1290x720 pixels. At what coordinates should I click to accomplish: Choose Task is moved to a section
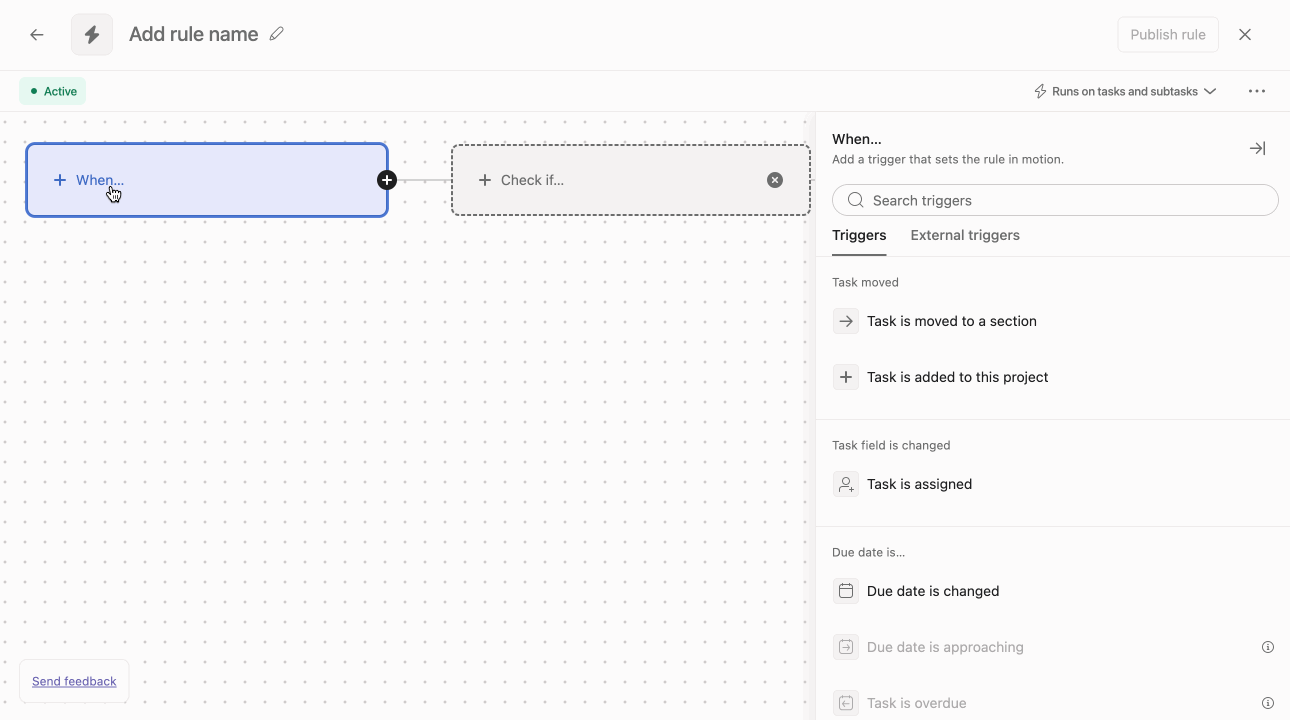951,321
